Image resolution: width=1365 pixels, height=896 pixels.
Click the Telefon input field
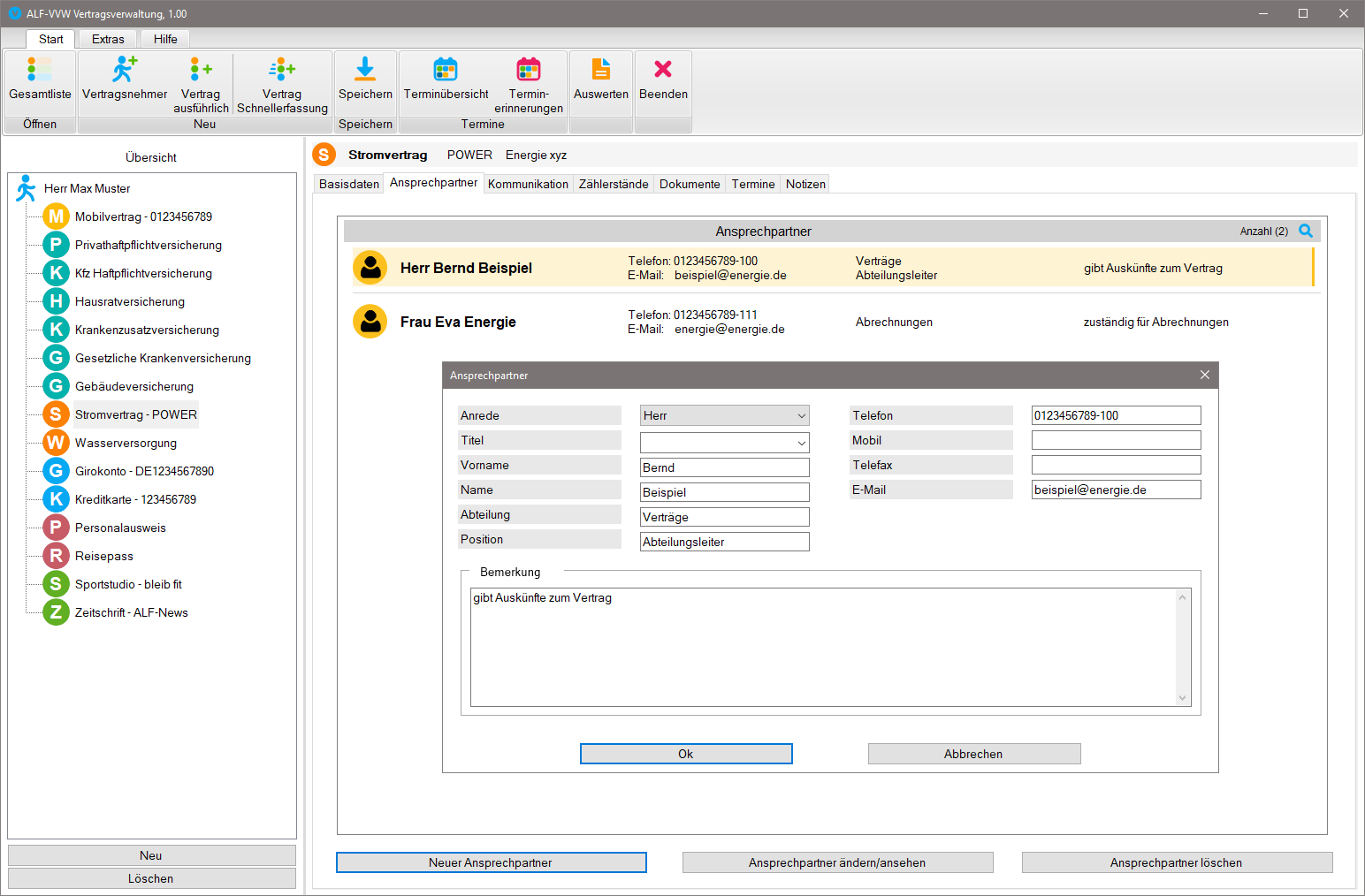(x=1117, y=415)
